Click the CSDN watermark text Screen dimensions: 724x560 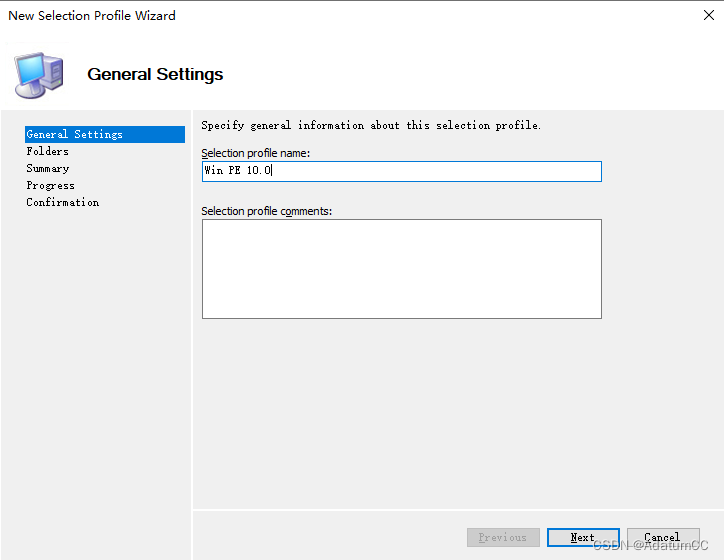pyautogui.click(x=650, y=545)
